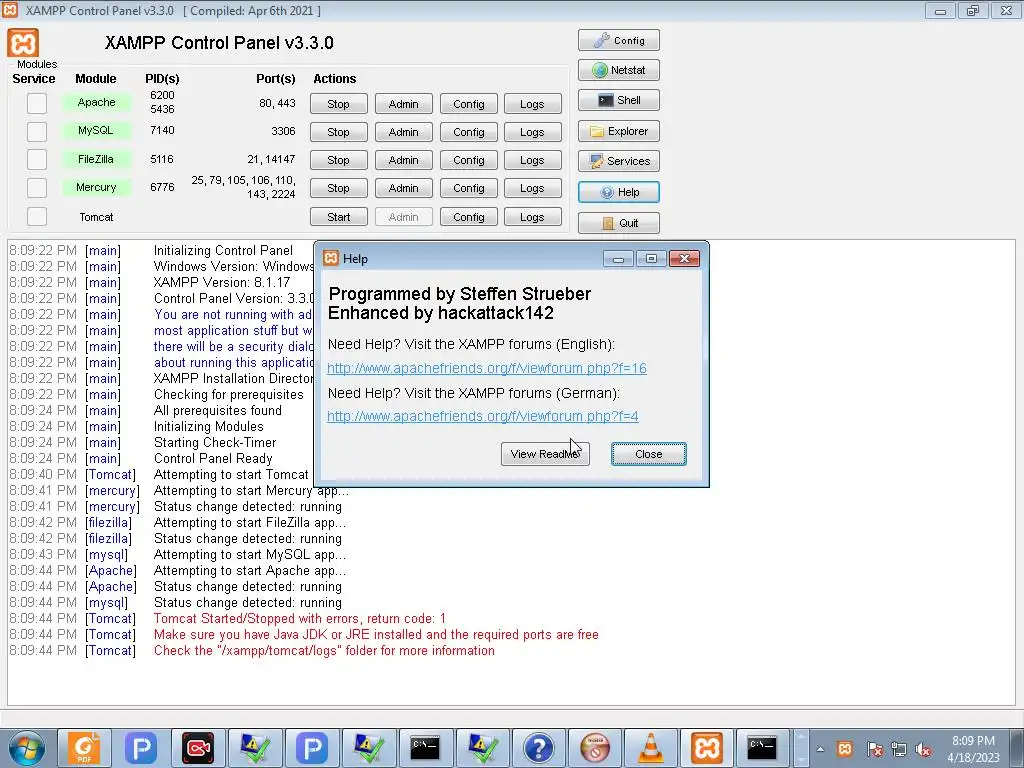Open the German XAMPP forum link
Image resolution: width=1024 pixels, height=768 pixels.
(x=483, y=417)
